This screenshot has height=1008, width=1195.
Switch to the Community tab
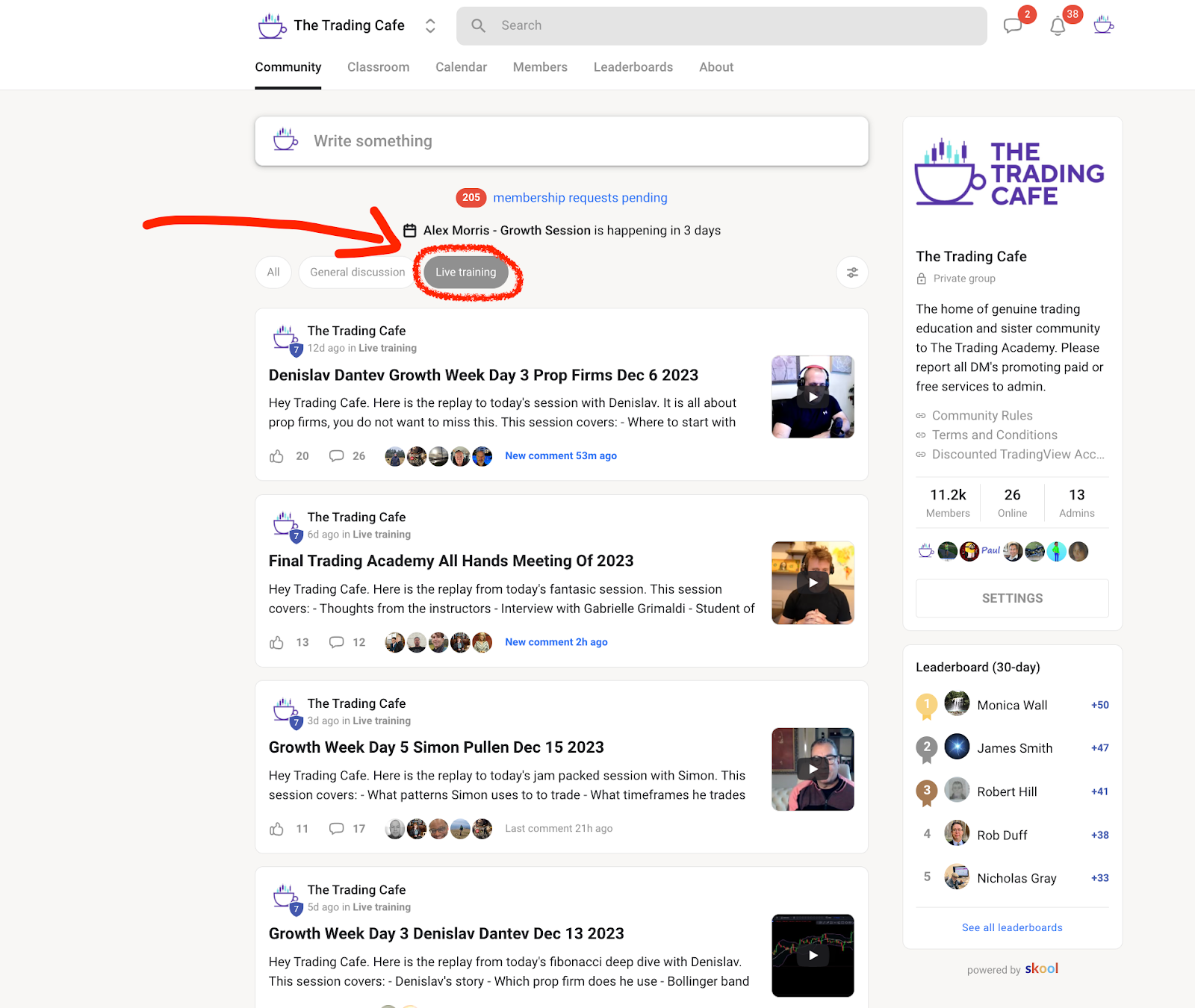coord(288,67)
